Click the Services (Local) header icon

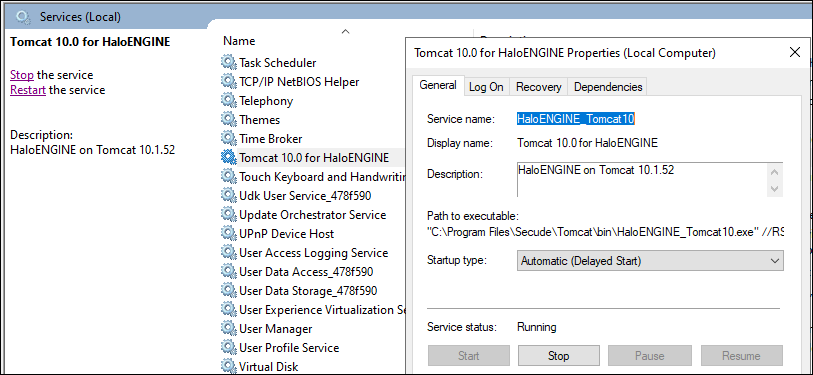(23, 17)
